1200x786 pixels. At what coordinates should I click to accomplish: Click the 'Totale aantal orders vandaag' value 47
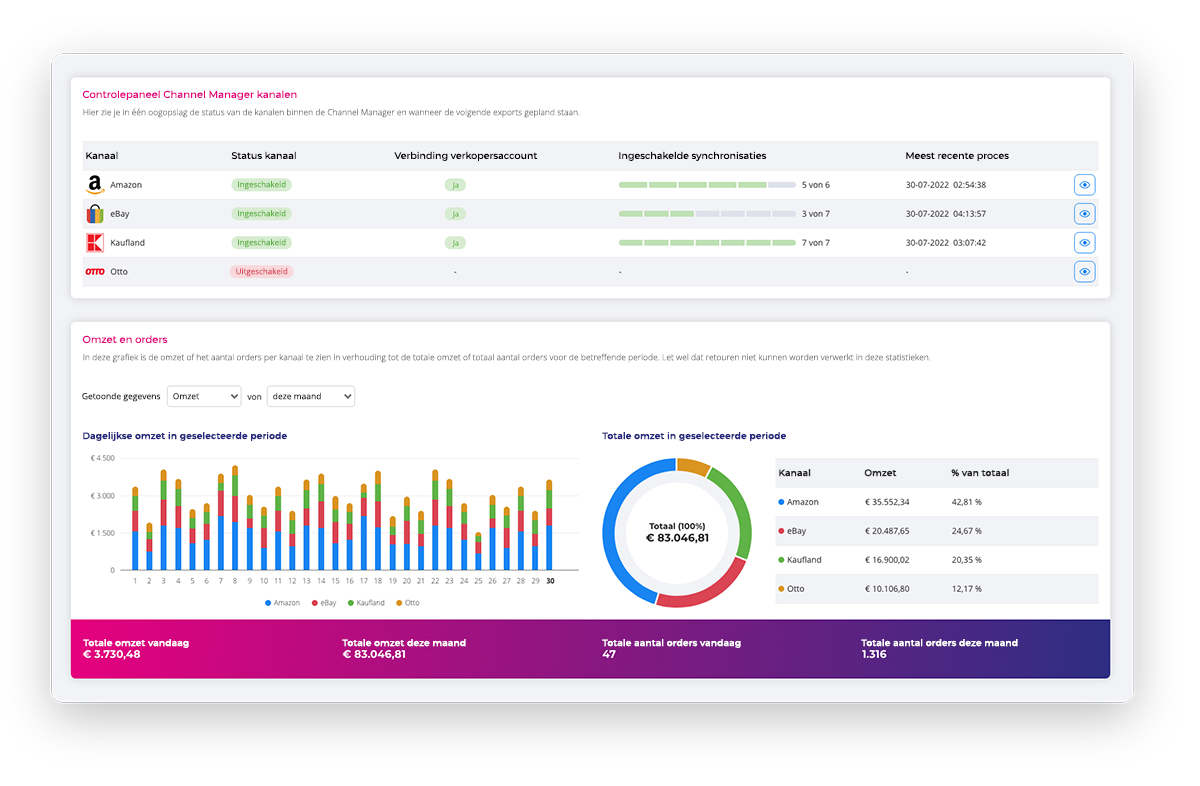[608, 654]
